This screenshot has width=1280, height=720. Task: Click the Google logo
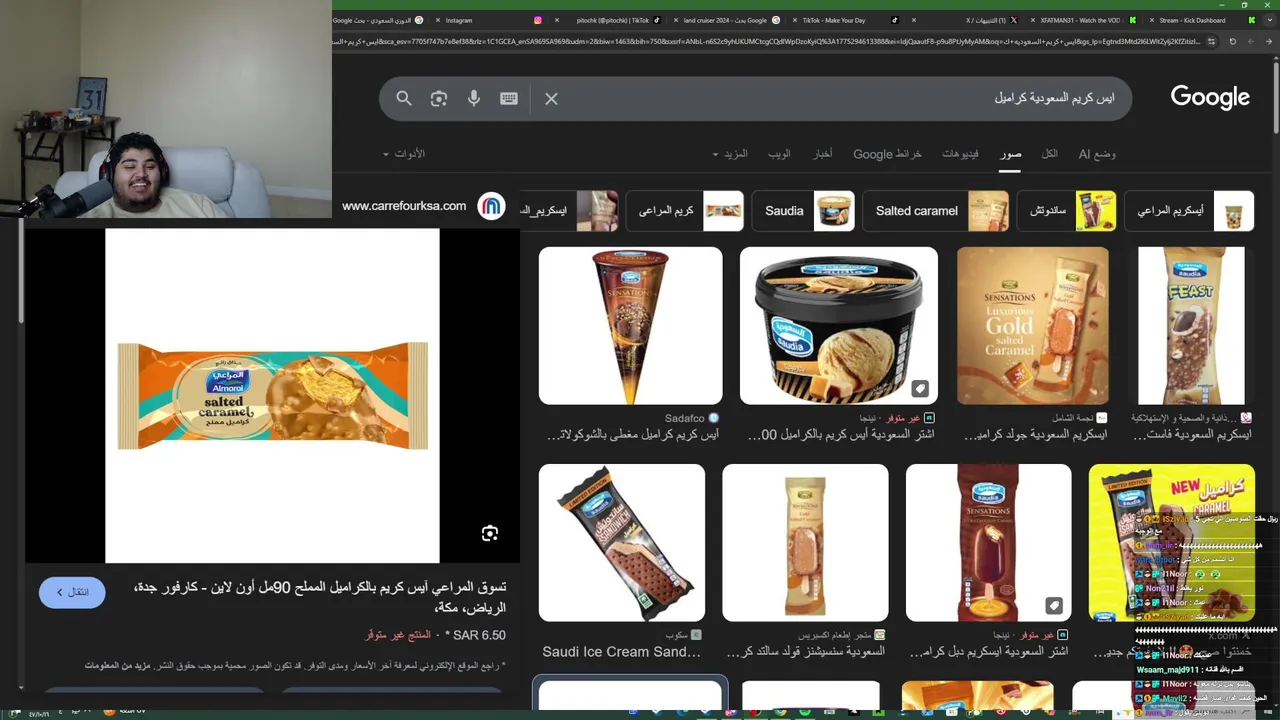point(1210,97)
